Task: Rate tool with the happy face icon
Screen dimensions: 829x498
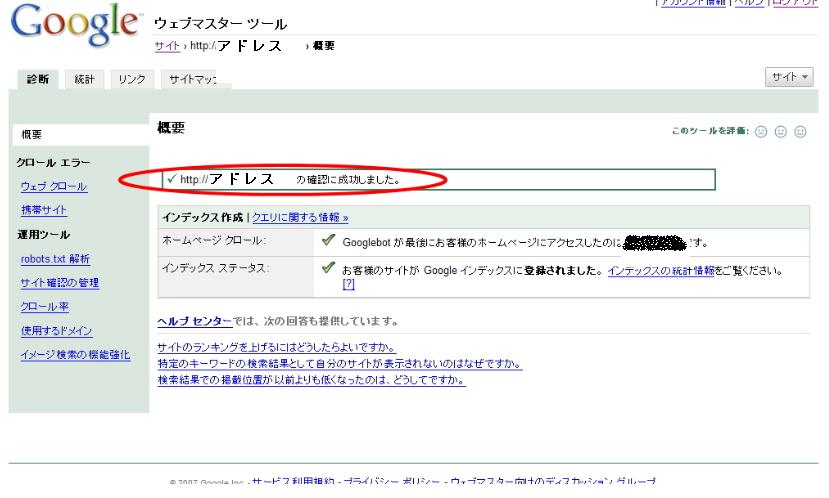Action: [800, 132]
